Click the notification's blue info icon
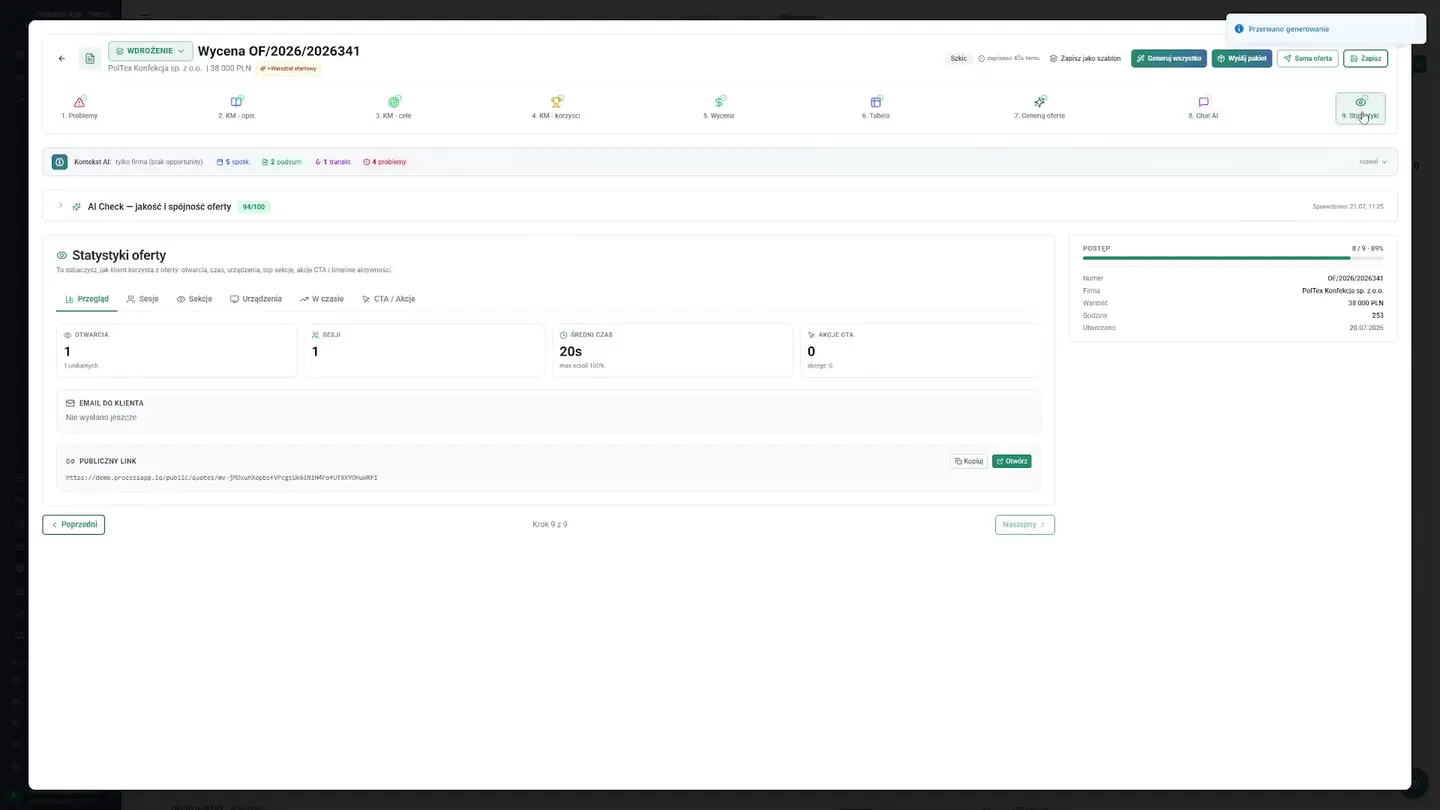 click(x=1239, y=29)
